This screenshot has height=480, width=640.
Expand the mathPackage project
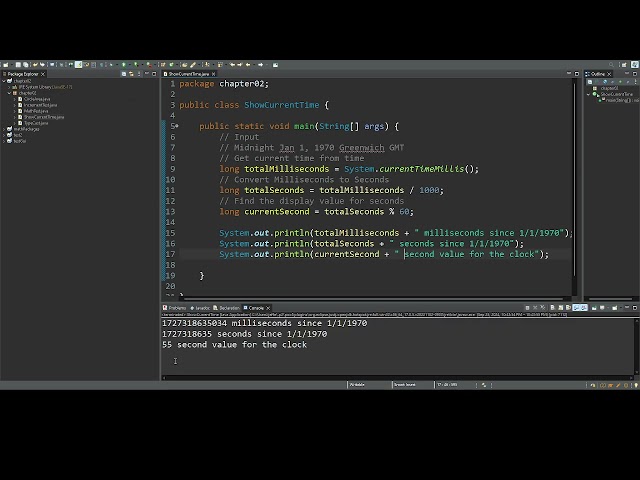(x=4, y=129)
